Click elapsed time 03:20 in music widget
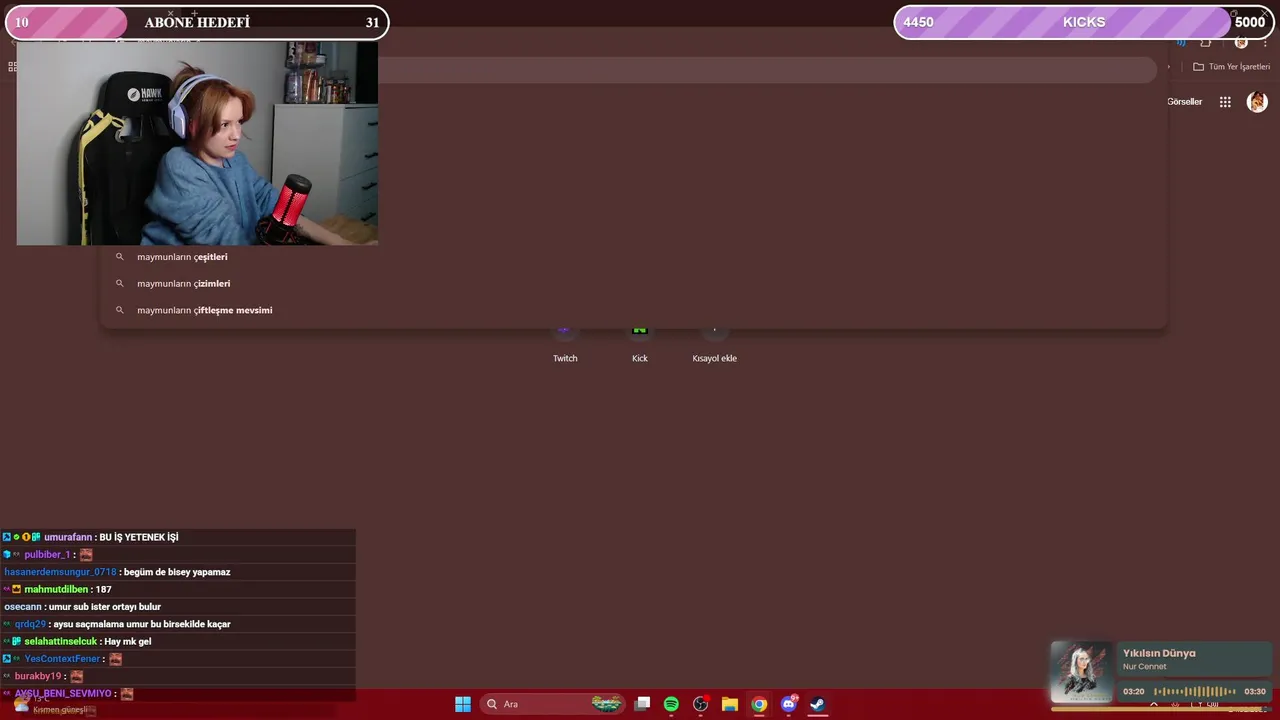1280x720 pixels. pos(1133,692)
